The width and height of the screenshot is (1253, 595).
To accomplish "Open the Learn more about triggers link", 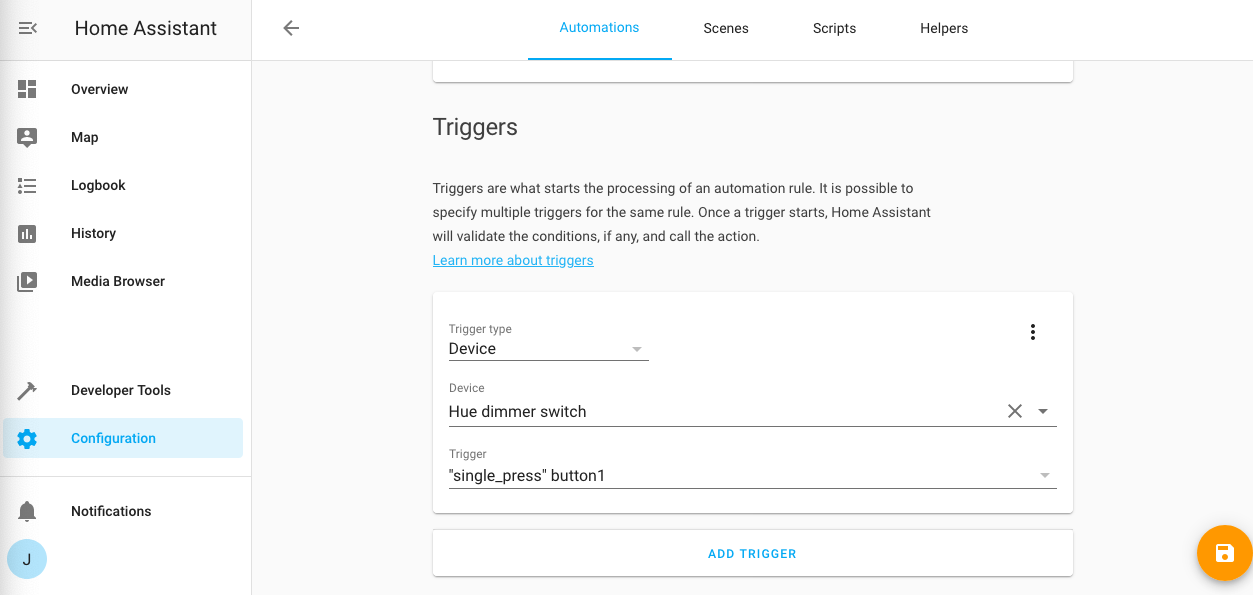I will (513, 260).
